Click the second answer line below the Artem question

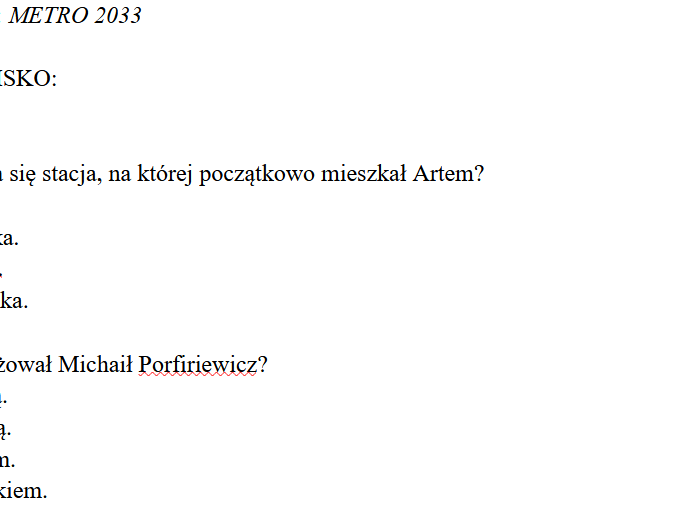pyautogui.click(x=2, y=270)
